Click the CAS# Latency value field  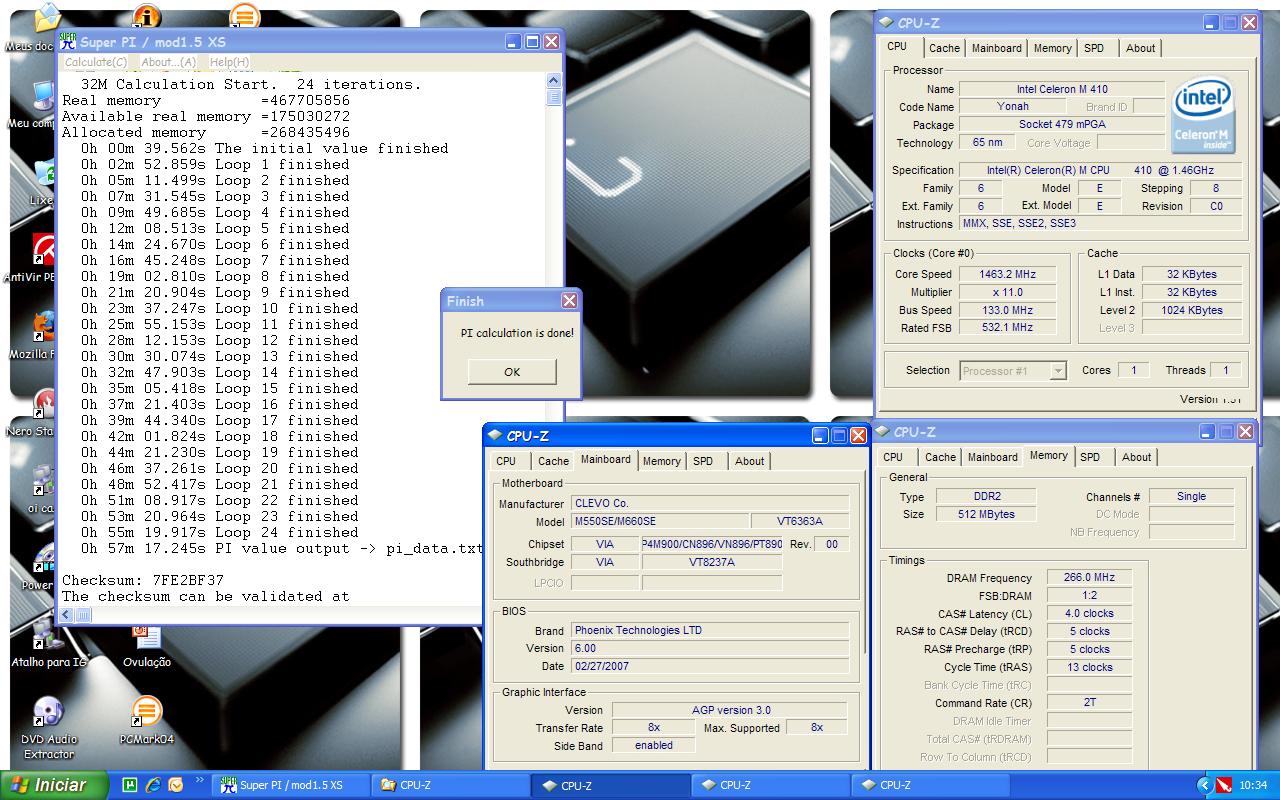(1089, 613)
